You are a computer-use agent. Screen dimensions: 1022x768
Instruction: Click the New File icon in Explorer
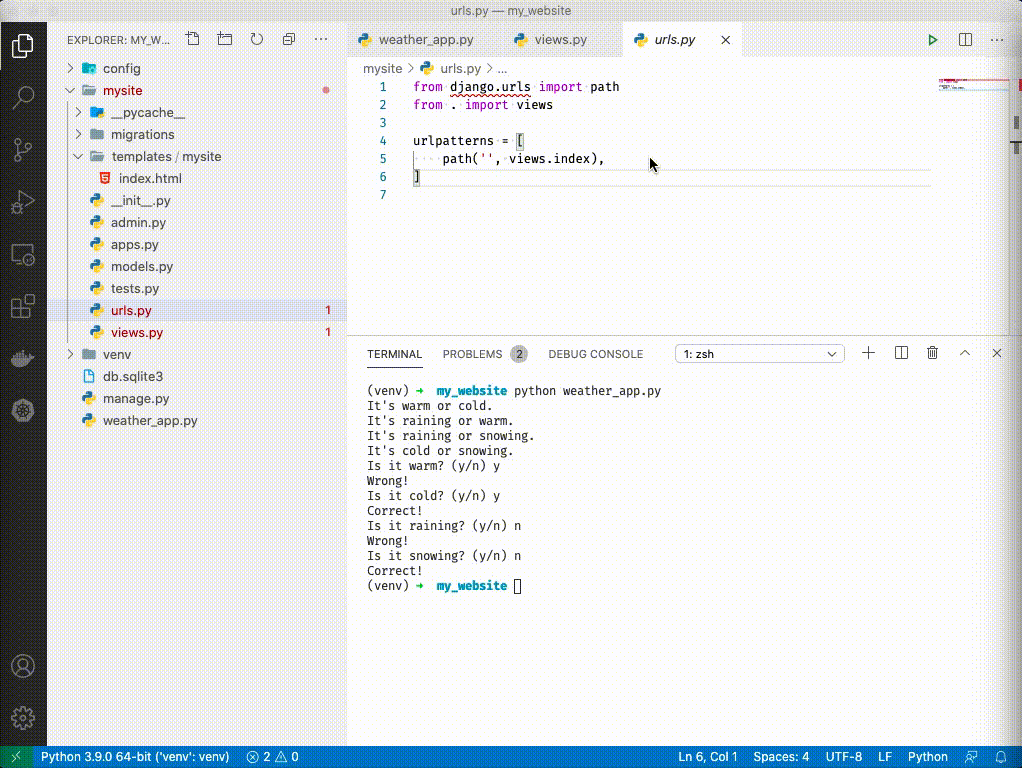click(x=193, y=40)
